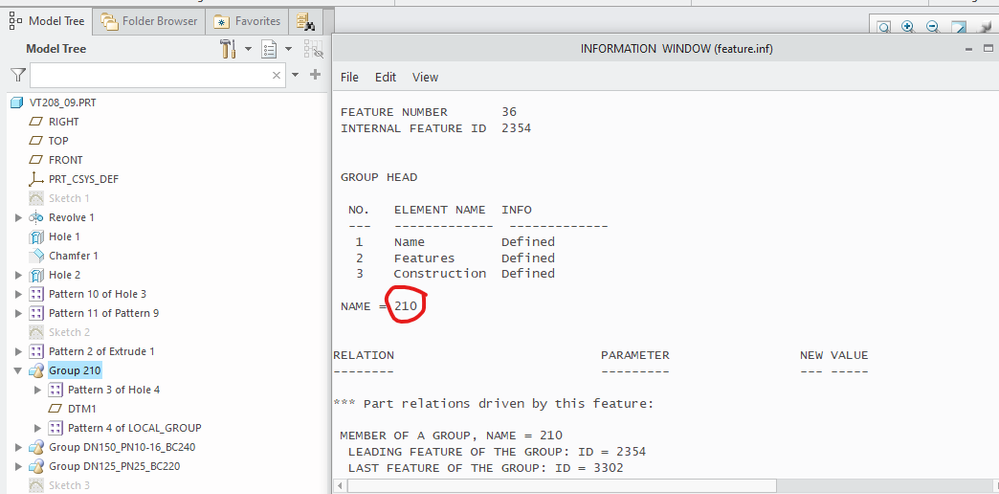
Task: Select the Hole 2 feature
Action: coord(64,275)
